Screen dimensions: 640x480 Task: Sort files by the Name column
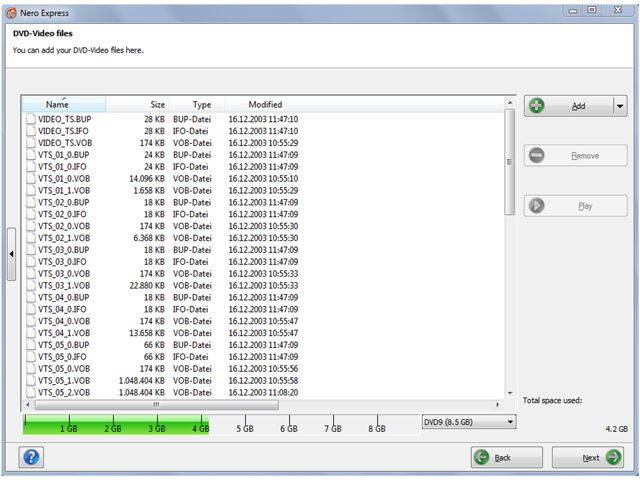coord(58,104)
